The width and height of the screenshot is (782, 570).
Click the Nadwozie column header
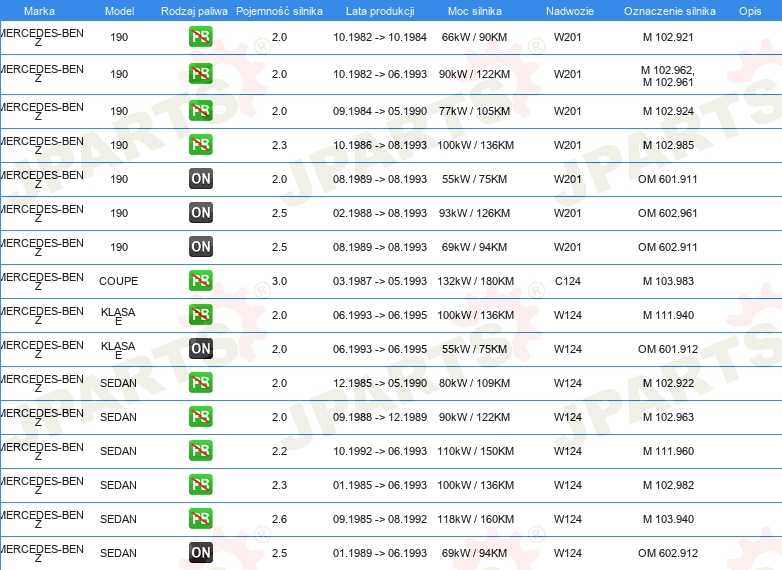(570, 11)
